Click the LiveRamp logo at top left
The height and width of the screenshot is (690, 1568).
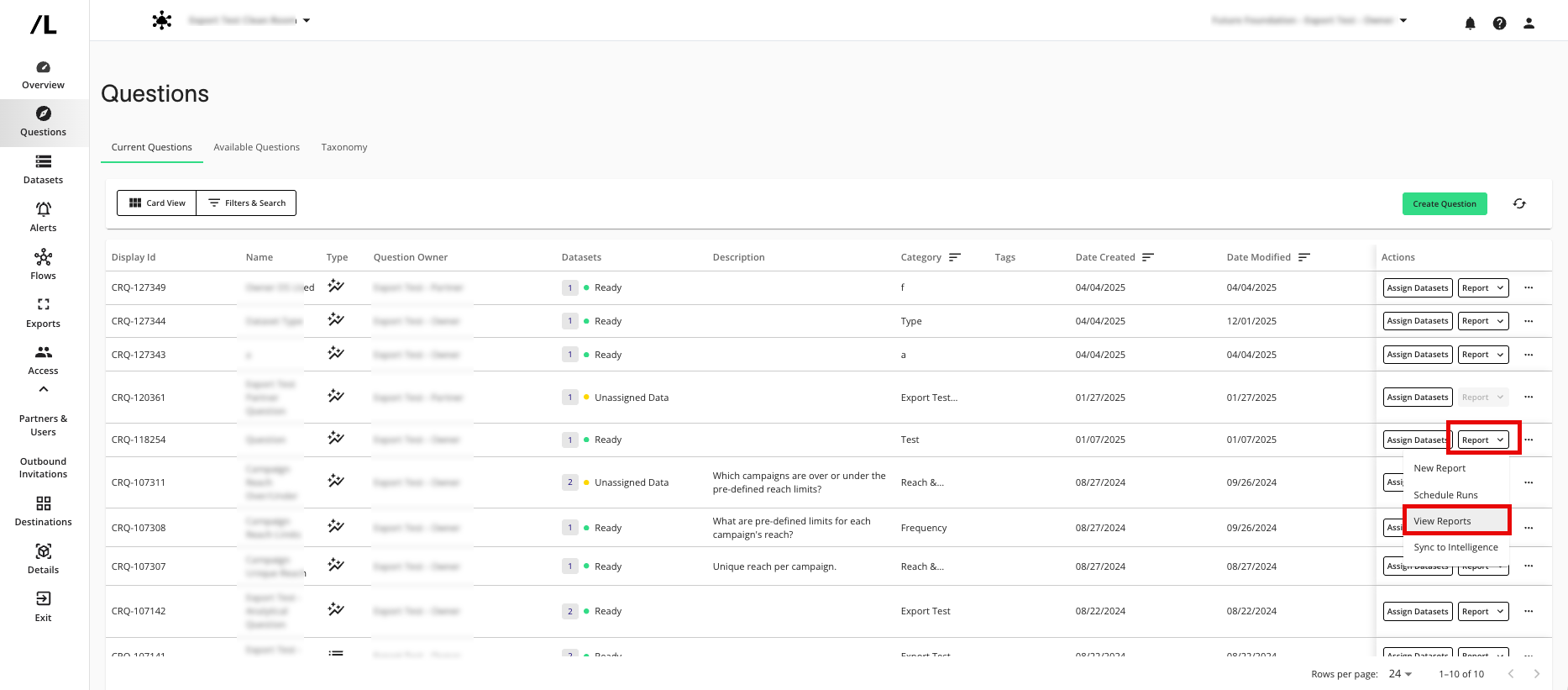coord(44,25)
